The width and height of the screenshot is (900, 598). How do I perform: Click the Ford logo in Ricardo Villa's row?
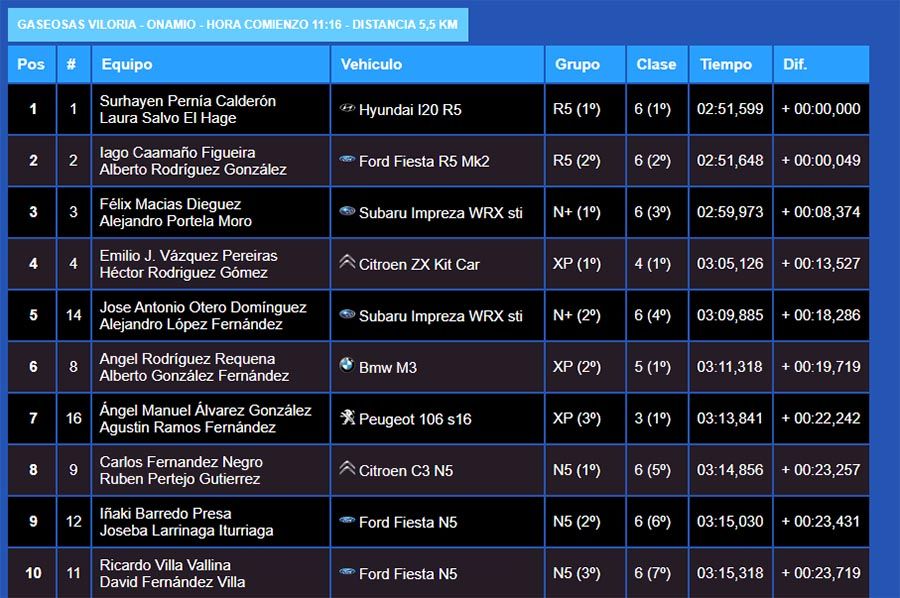pyautogui.click(x=347, y=573)
